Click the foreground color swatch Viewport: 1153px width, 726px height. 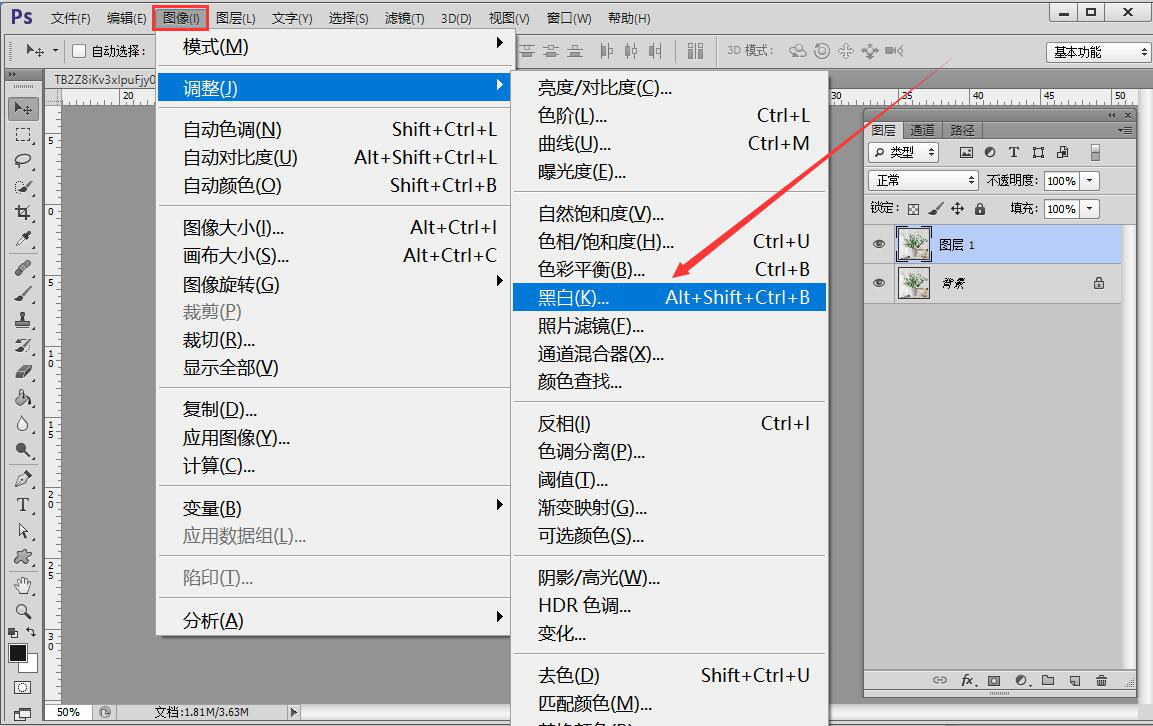pos(18,653)
